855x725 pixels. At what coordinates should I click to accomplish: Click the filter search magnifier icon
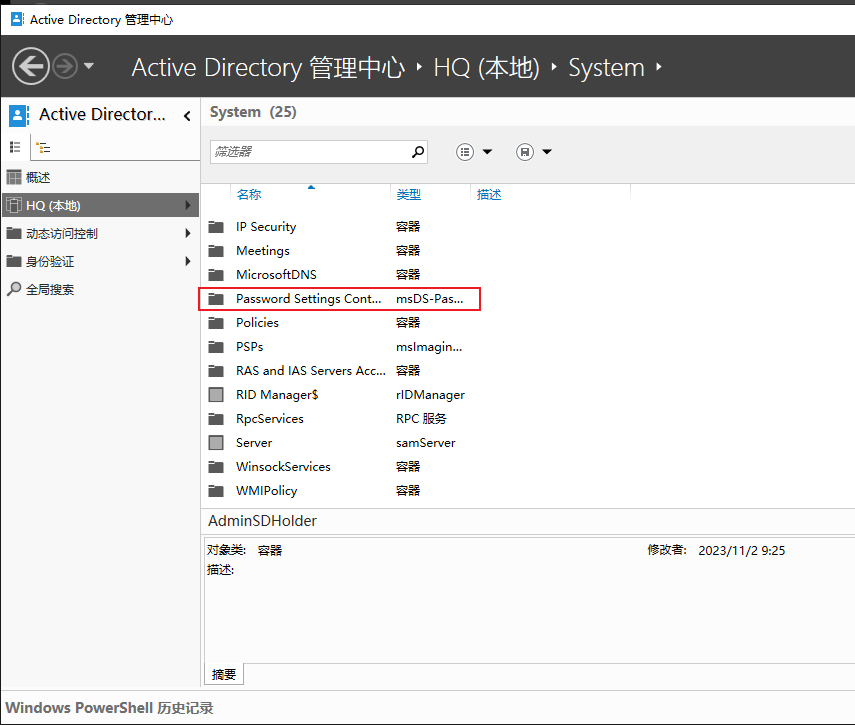(418, 152)
